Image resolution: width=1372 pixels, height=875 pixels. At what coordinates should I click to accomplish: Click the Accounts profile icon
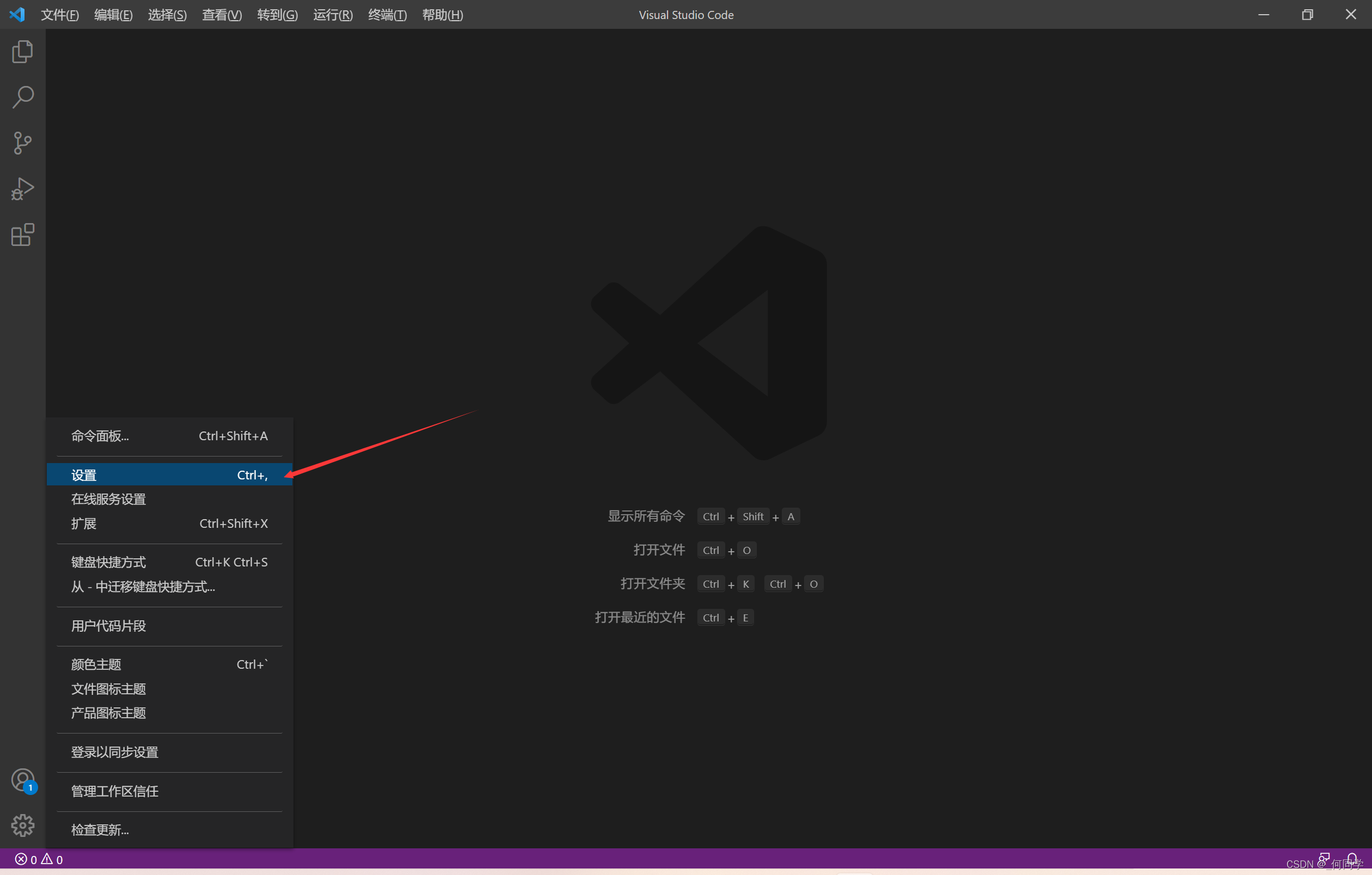click(x=22, y=779)
